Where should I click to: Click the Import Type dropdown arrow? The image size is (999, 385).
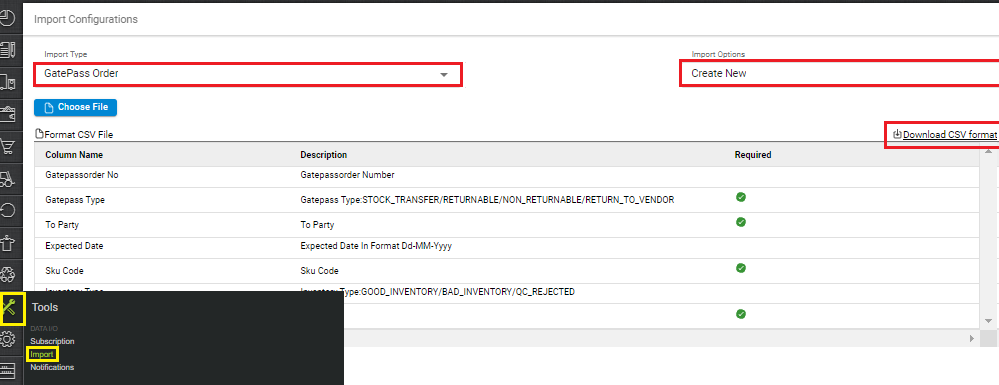point(444,75)
